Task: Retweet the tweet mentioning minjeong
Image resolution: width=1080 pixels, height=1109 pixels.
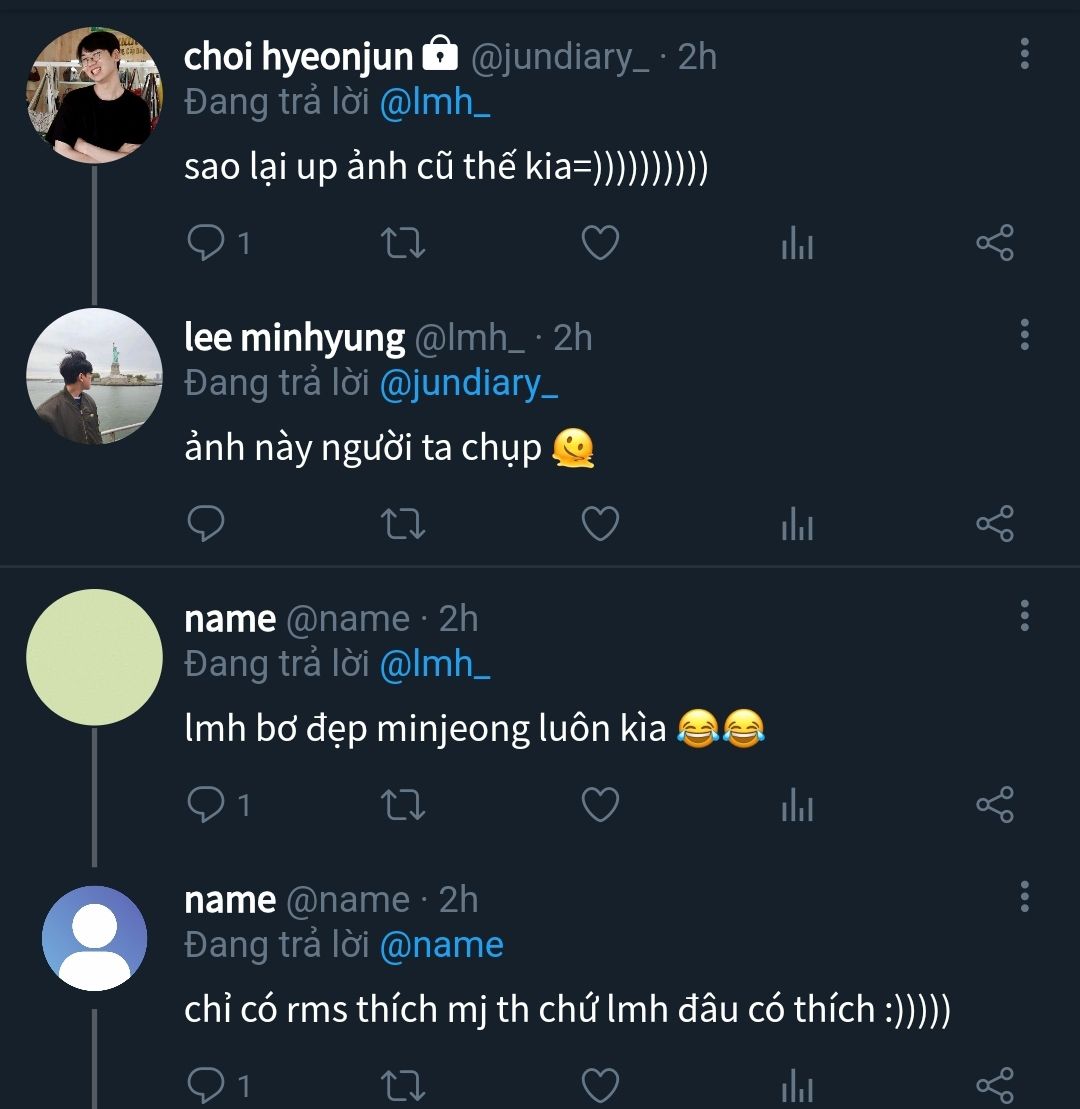Action: point(404,804)
